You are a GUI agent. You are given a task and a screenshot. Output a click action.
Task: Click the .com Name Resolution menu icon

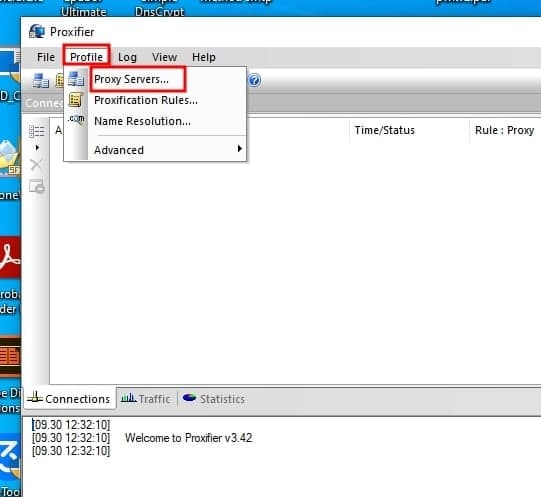[76, 119]
